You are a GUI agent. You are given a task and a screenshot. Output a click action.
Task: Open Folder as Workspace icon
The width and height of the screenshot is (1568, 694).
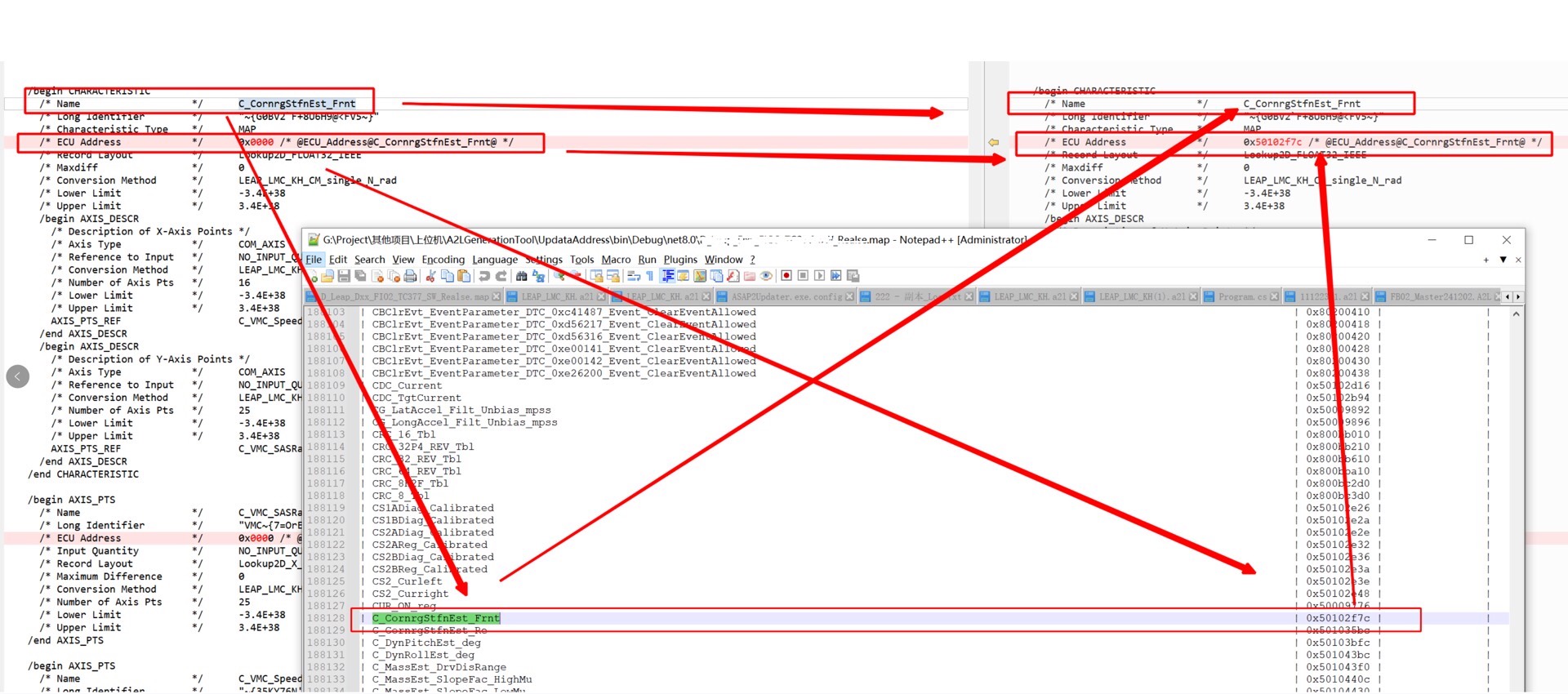[749, 276]
